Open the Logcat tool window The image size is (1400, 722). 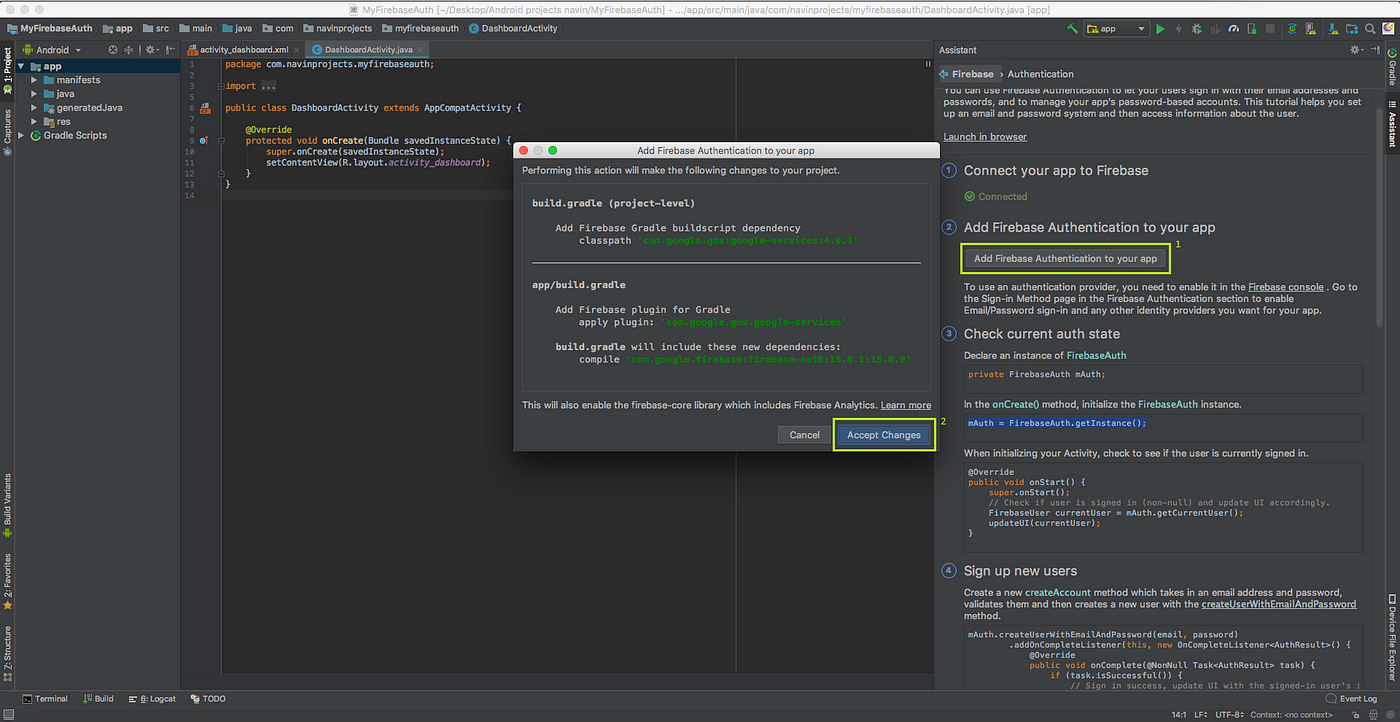[x=152, y=699]
